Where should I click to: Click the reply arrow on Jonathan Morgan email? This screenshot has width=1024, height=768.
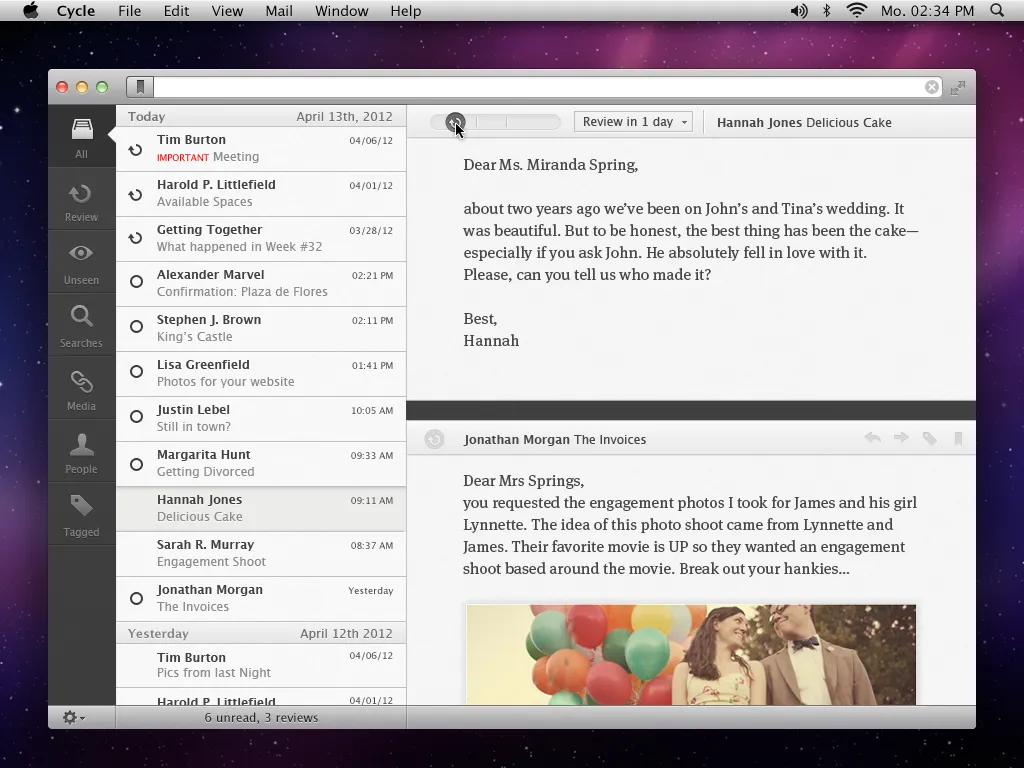pyautogui.click(x=872, y=438)
